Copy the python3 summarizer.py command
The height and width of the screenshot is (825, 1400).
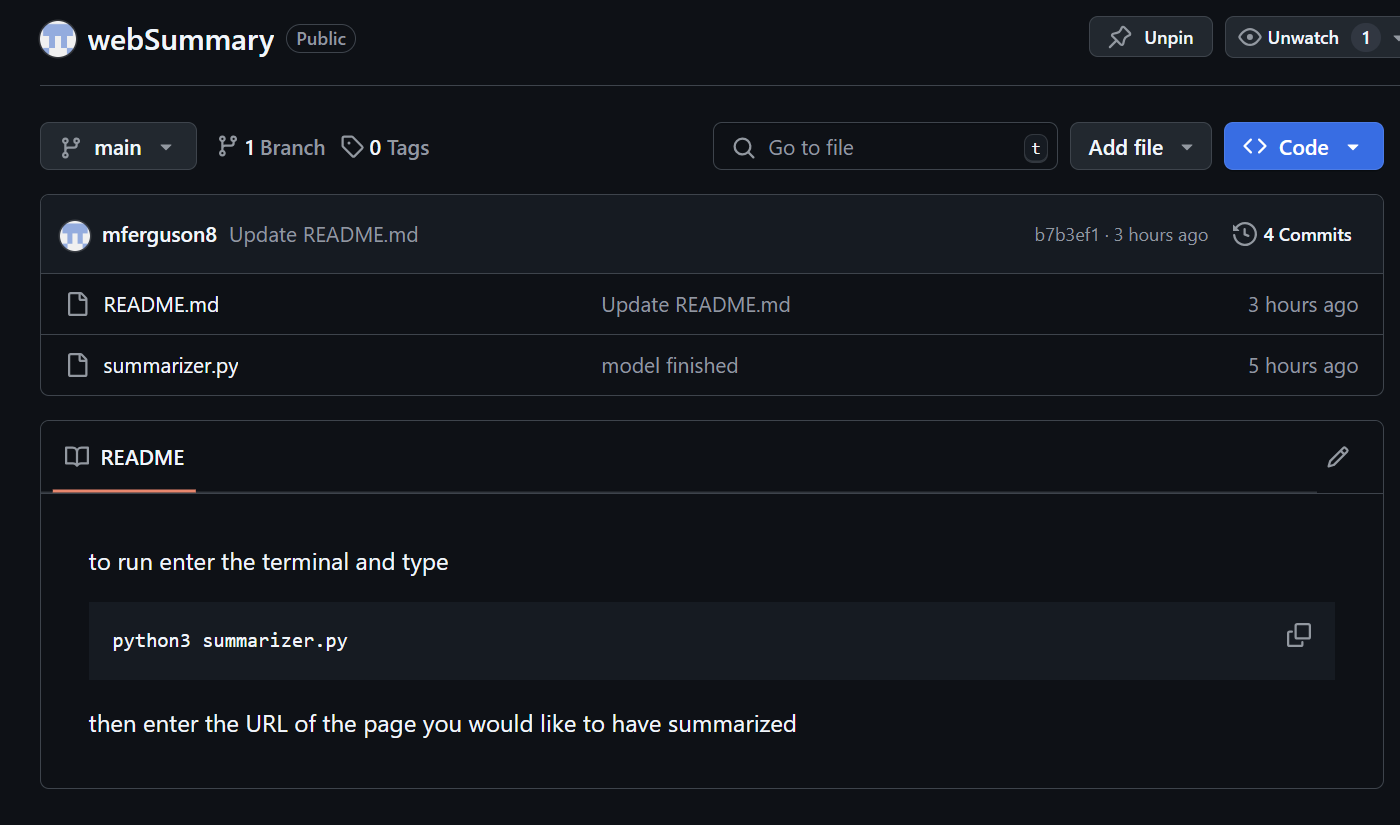tap(1298, 635)
